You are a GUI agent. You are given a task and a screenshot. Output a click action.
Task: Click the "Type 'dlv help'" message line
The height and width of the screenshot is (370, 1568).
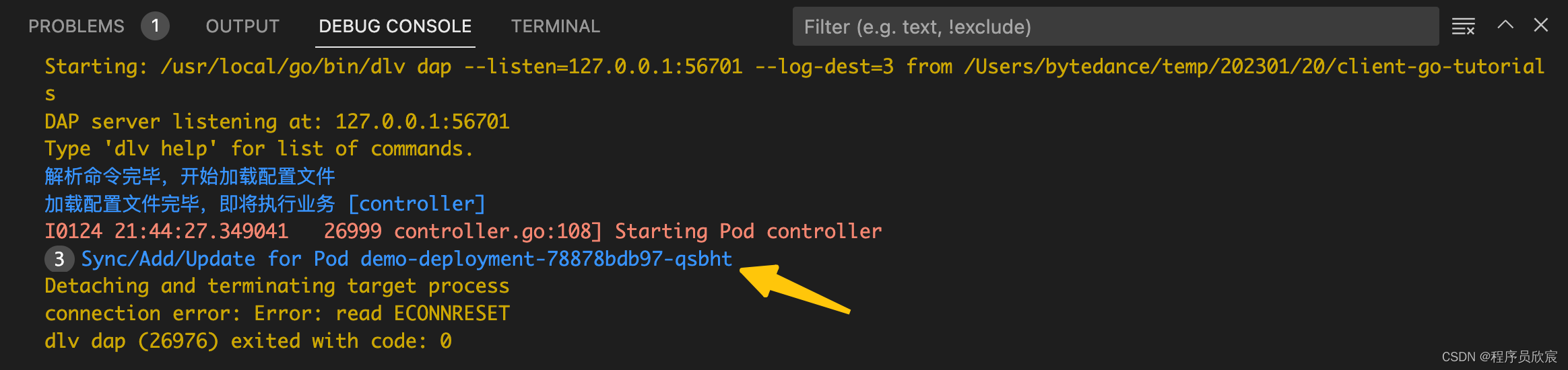click(x=259, y=149)
